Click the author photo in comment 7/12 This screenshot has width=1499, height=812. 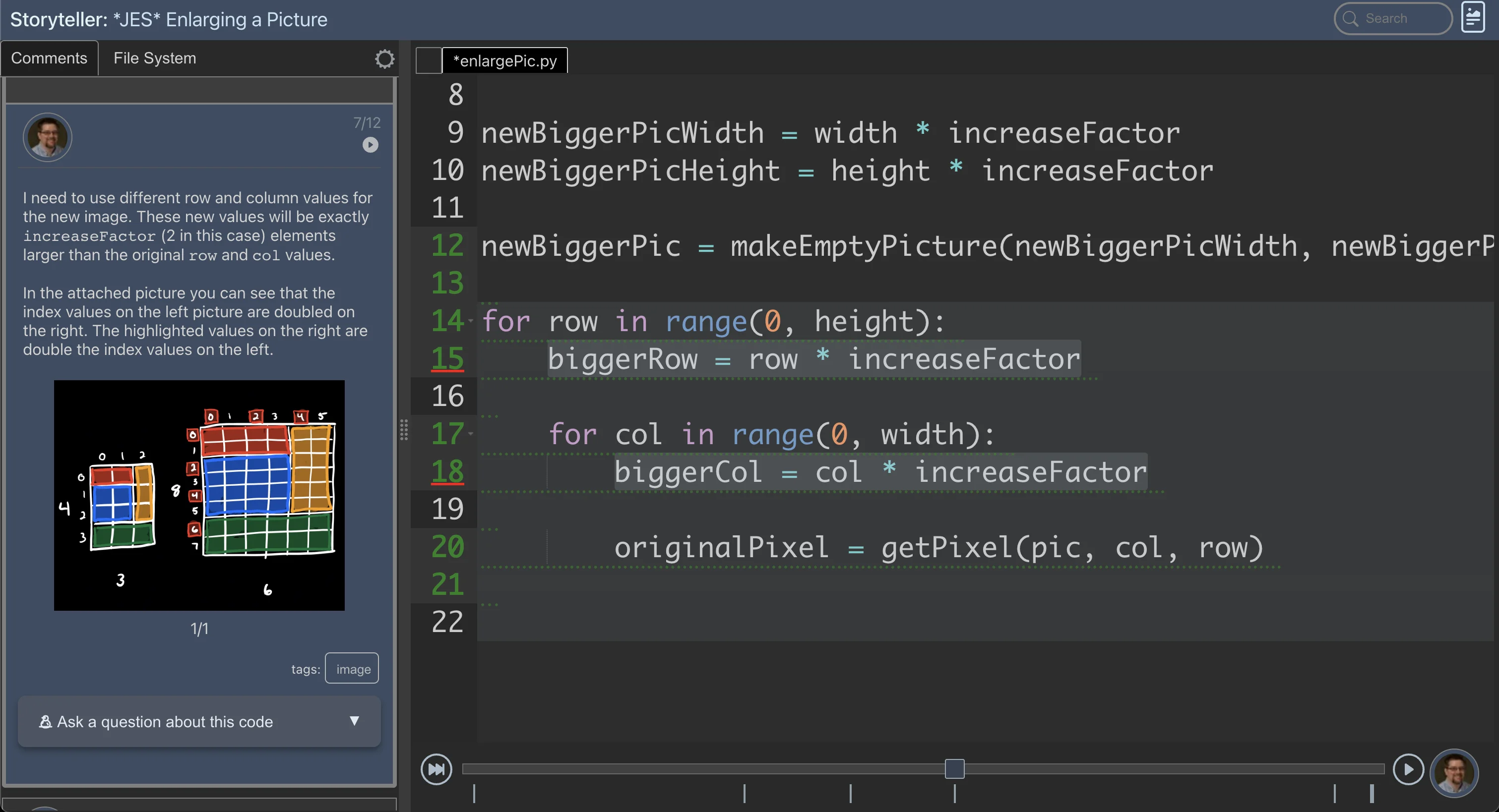(48, 137)
